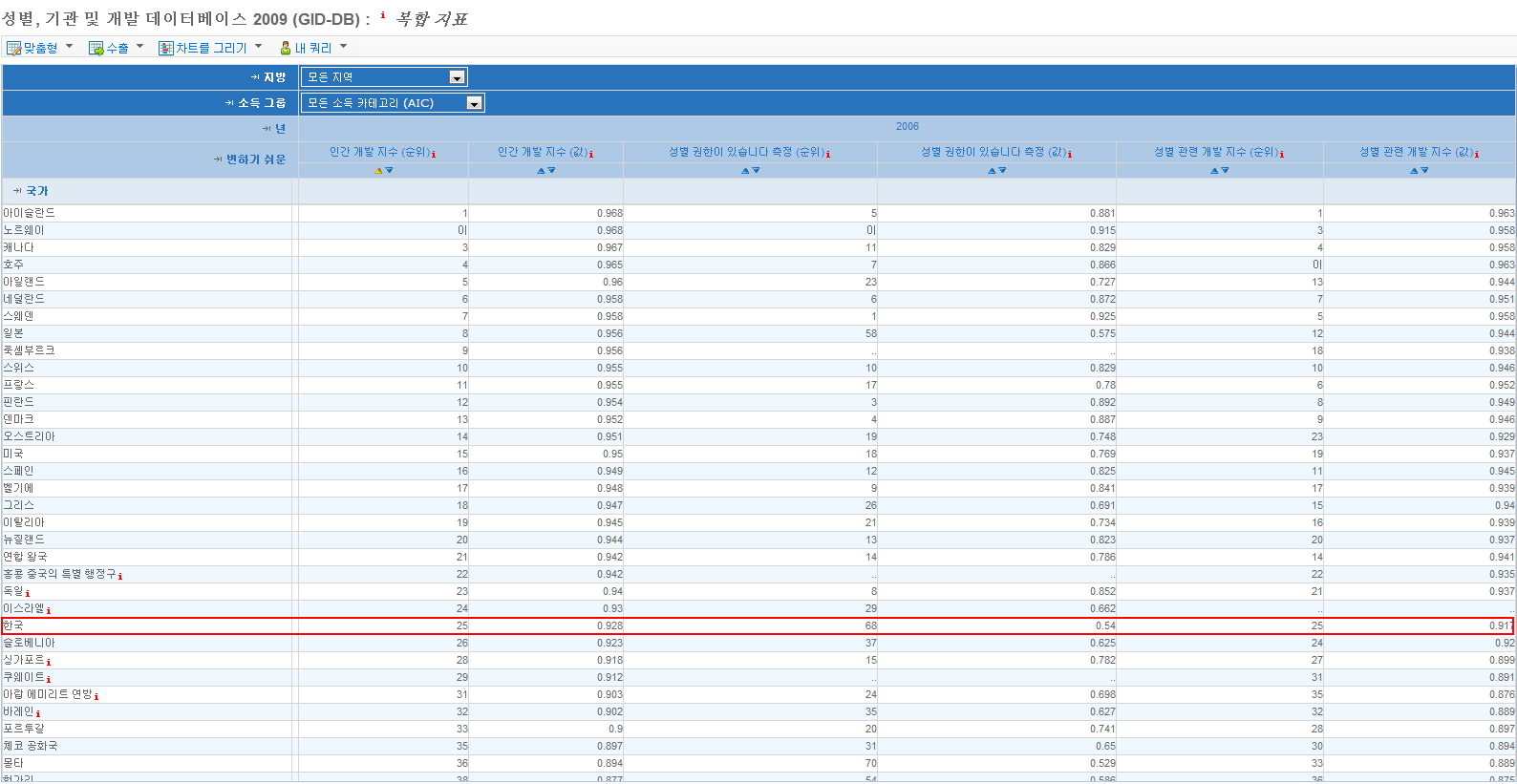1517x784 pixels.
Task: Sort 성별 권한 측정 (순위) descending
Action: [x=757, y=170]
